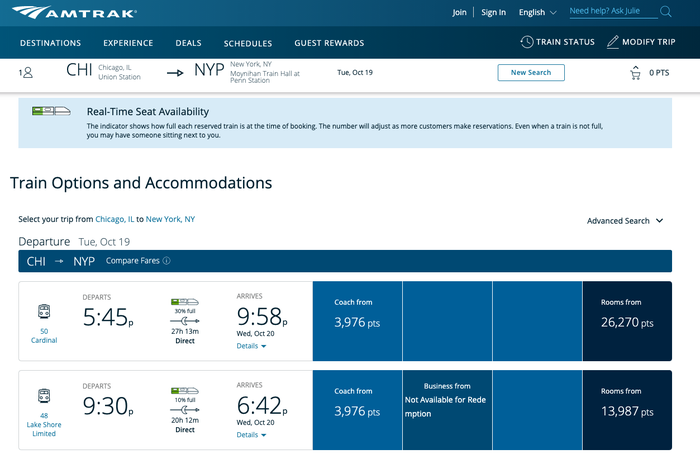Open the Destinations menu
Image resolution: width=700 pixels, height=454 pixels.
pyautogui.click(x=50, y=43)
